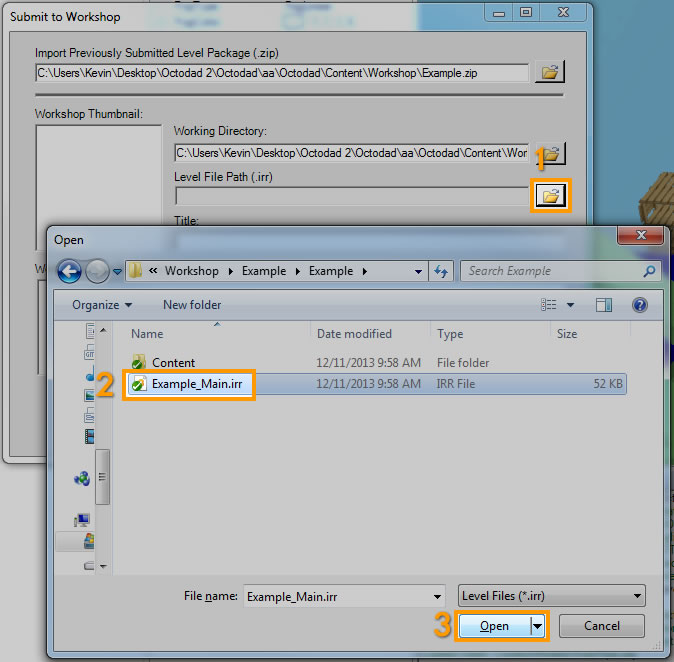
Task: Click Workshop in the breadcrumb path
Action: pyautogui.click(x=192, y=271)
